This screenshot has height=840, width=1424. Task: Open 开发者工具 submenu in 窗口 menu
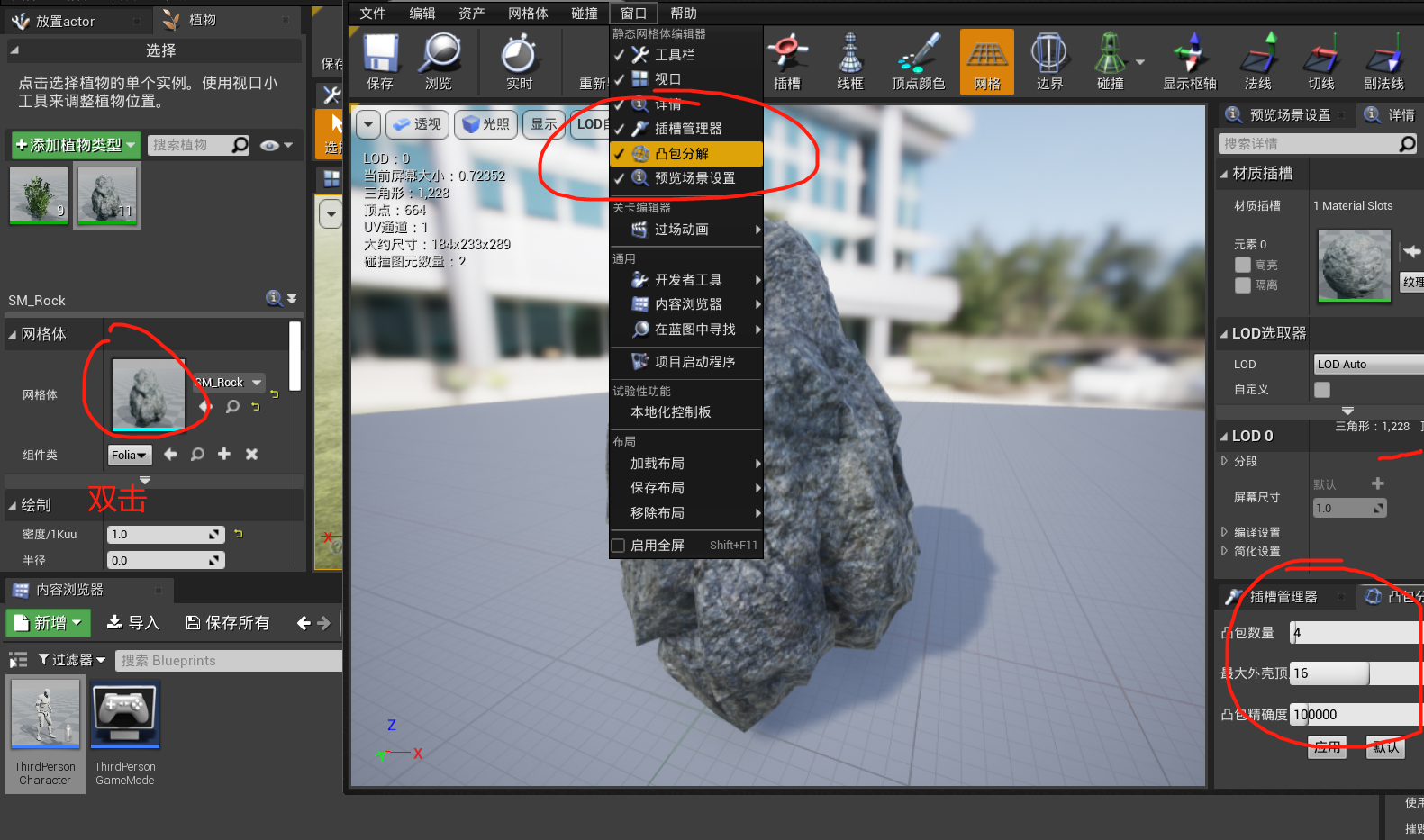[x=686, y=280]
